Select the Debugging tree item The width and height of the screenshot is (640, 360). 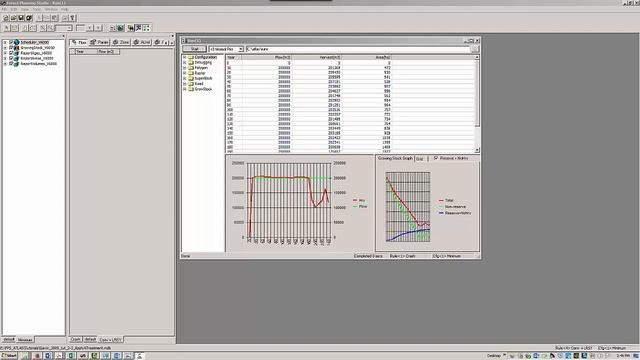coord(203,62)
